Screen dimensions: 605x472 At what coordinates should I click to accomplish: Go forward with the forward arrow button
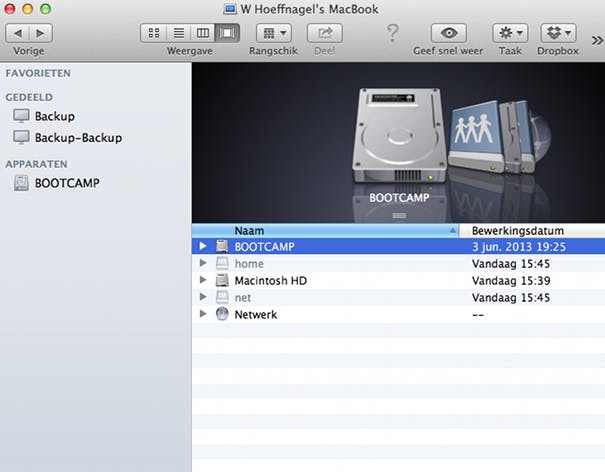(x=41, y=33)
